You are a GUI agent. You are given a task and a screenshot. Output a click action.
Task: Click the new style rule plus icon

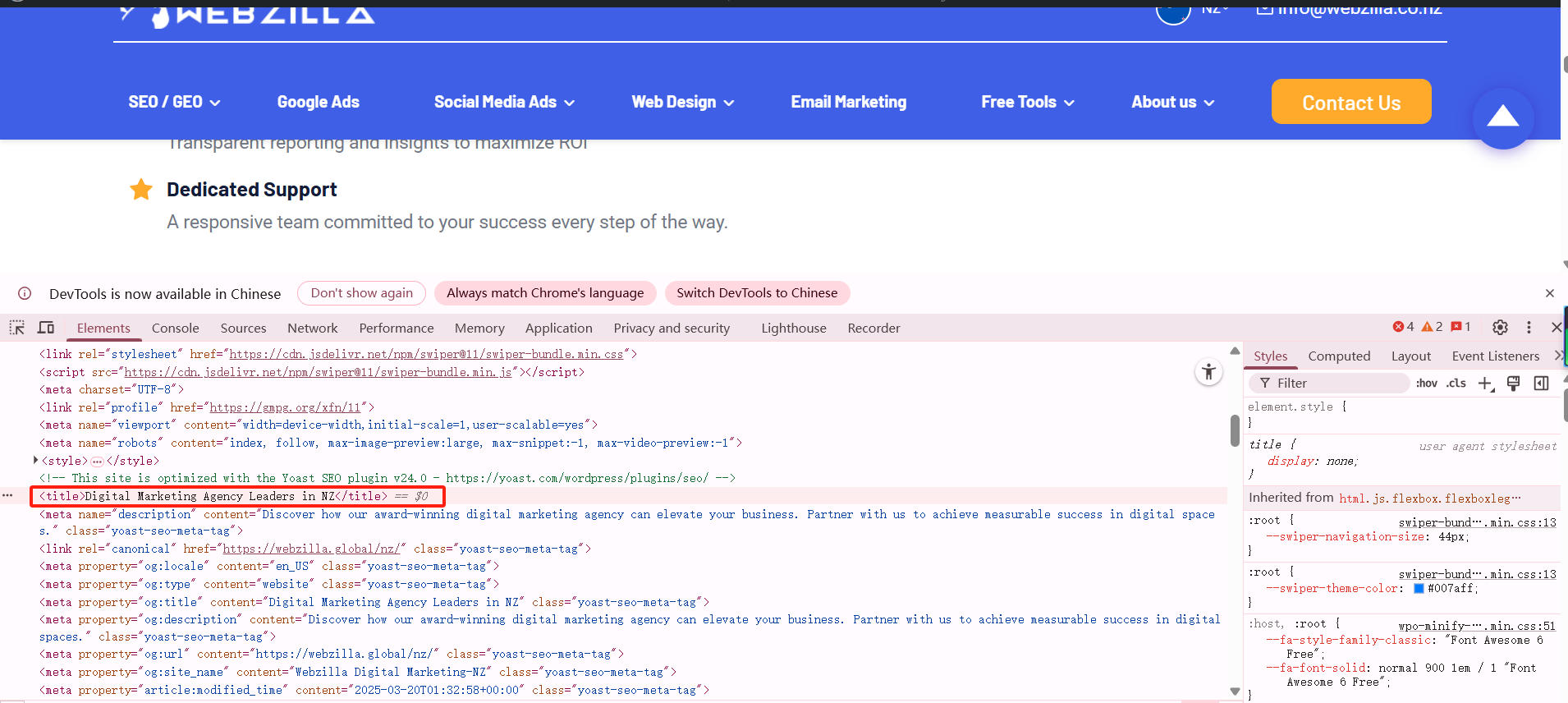point(1486,384)
